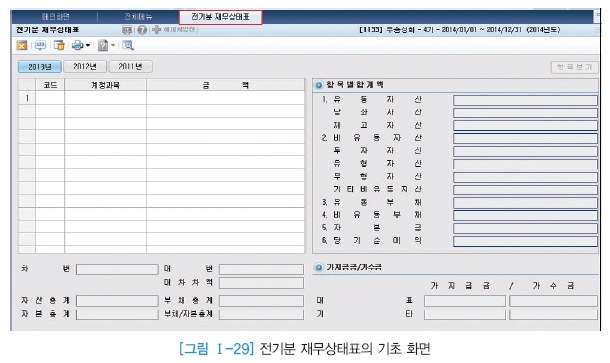The height and width of the screenshot is (363, 610).
Task: Click the plus add-to-menu icon
Action: [156, 30]
